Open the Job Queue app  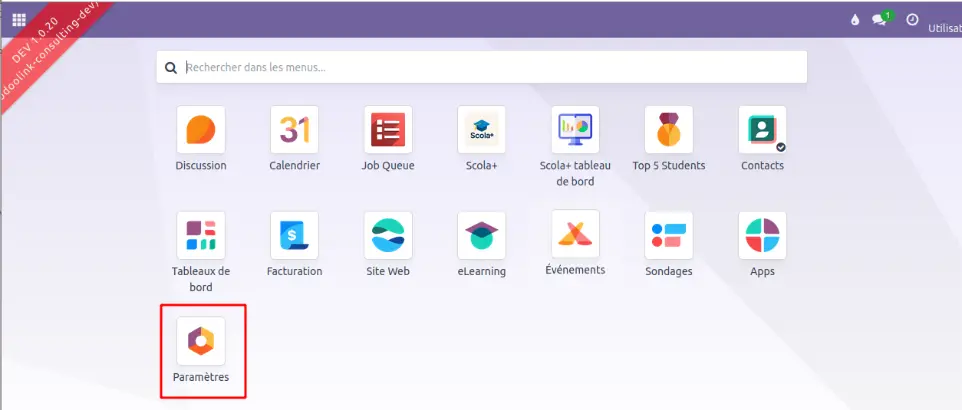pos(388,130)
